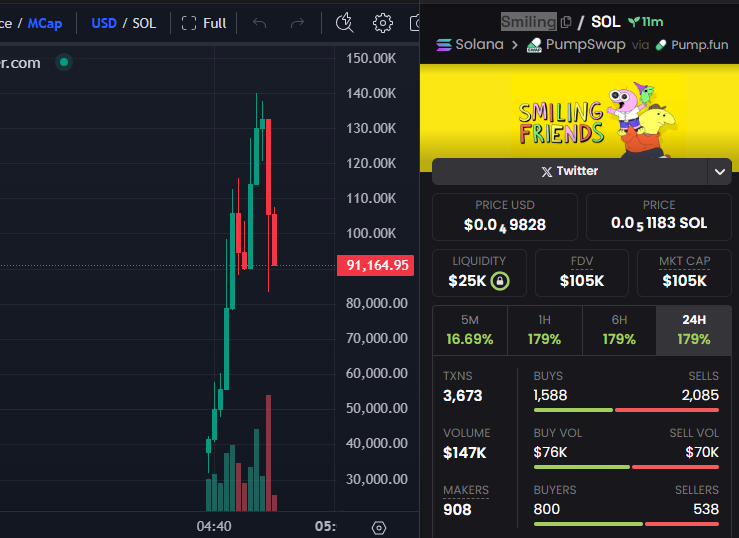
Task: Click the undo arrow icon
Action: point(260,23)
